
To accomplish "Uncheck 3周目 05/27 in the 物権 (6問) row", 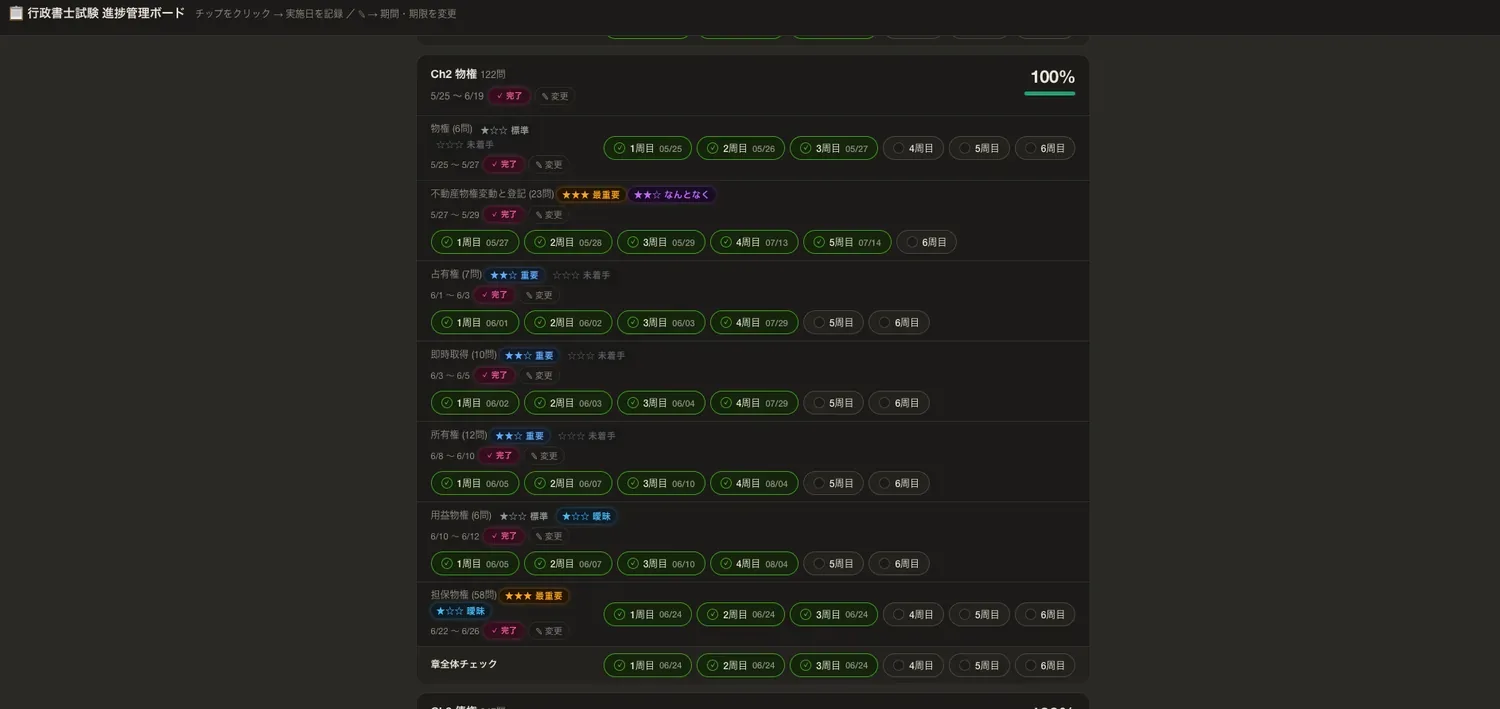I will click(833, 148).
